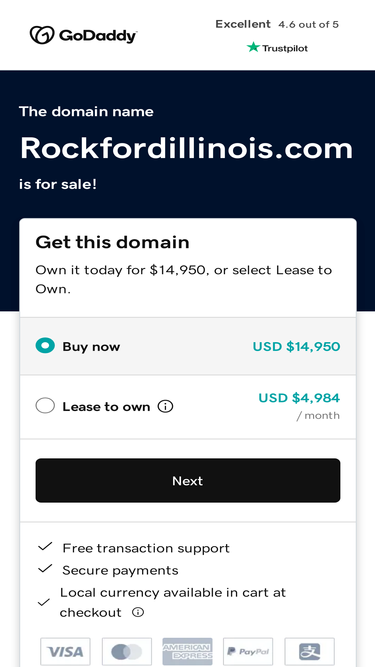
Task: Open the Trustpilot star rating
Action: click(x=277, y=48)
